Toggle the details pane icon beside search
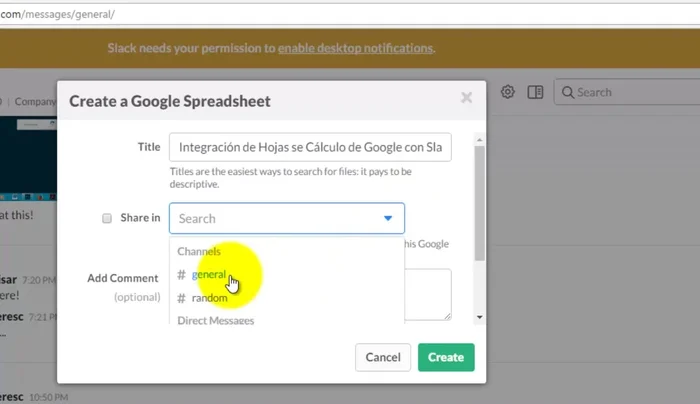The height and width of the screenshot is (404, 700). click(536, 92)
